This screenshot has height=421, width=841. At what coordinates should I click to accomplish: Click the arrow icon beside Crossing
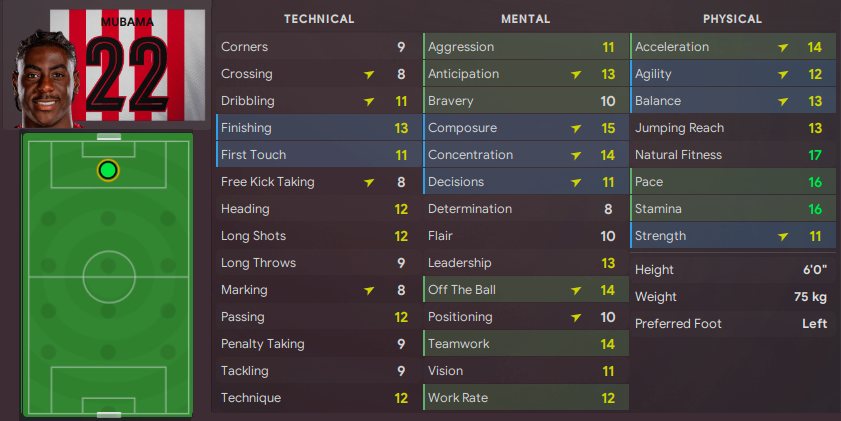[370, 74]
